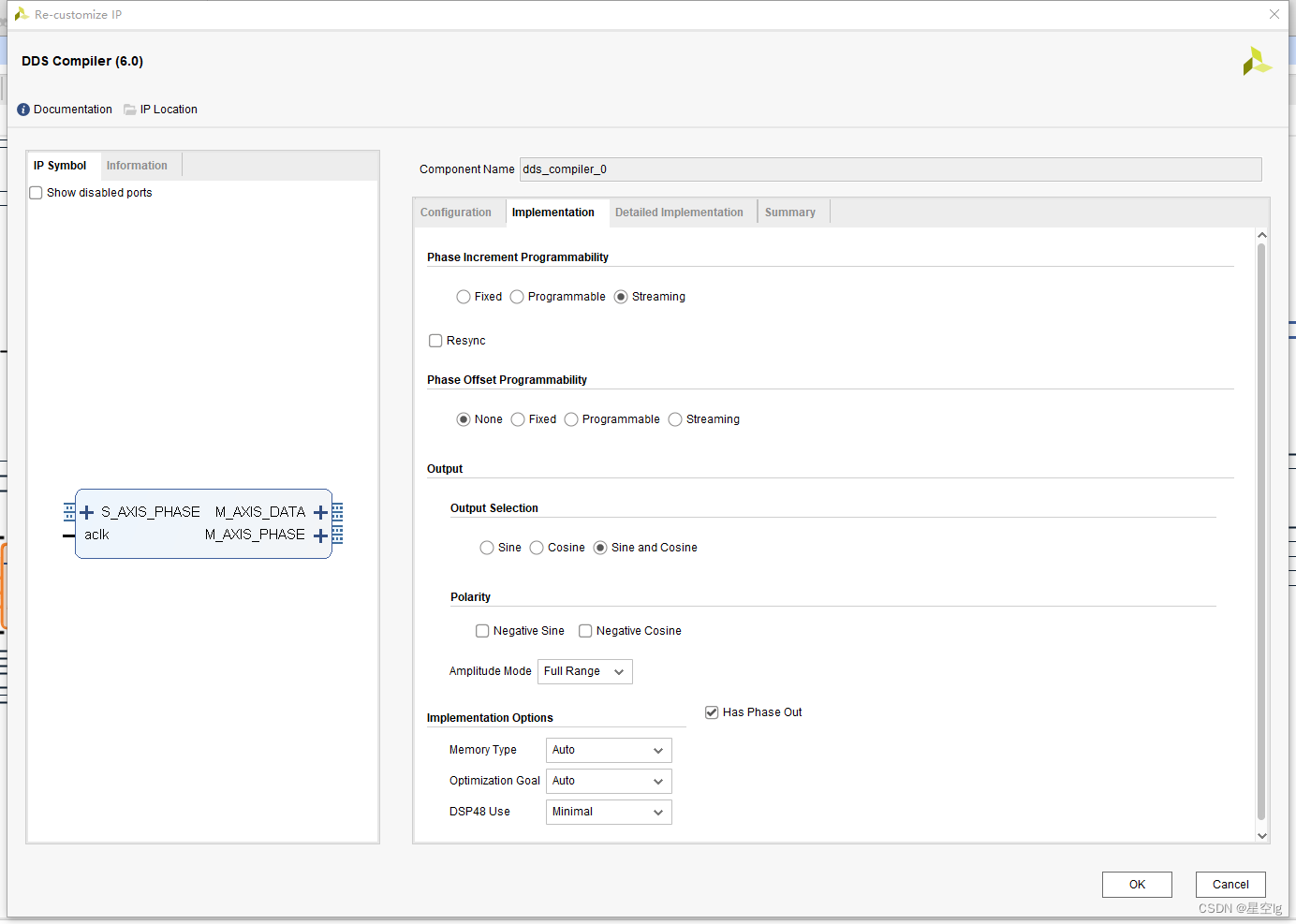Click the M_AXIS_DATA port label
1296x924 pixels.
coord(260,512)
